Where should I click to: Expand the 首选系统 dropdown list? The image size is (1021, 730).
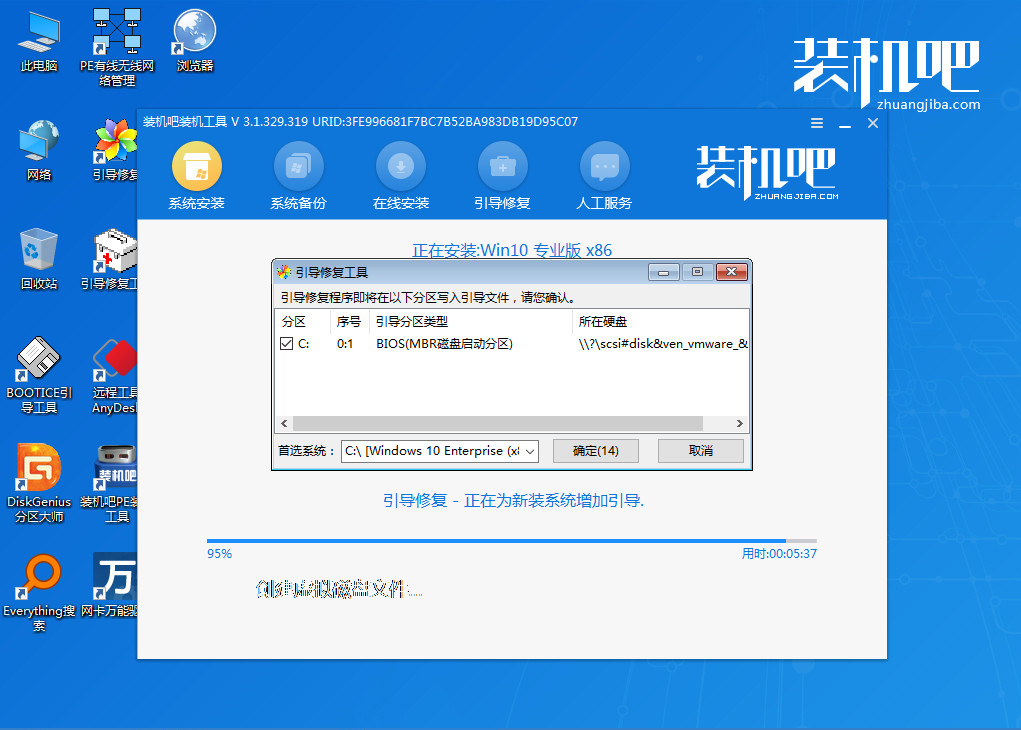530,451
